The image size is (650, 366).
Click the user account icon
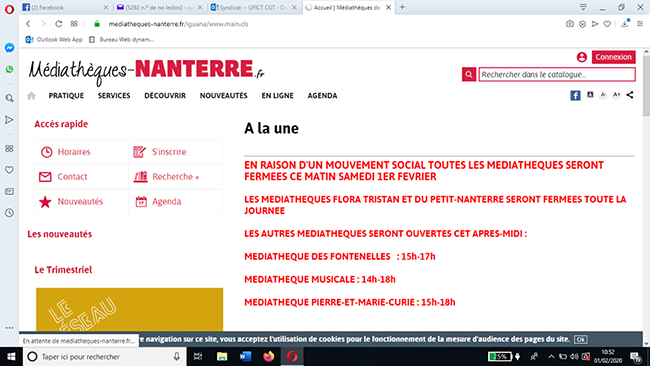[x=582, y=57]
